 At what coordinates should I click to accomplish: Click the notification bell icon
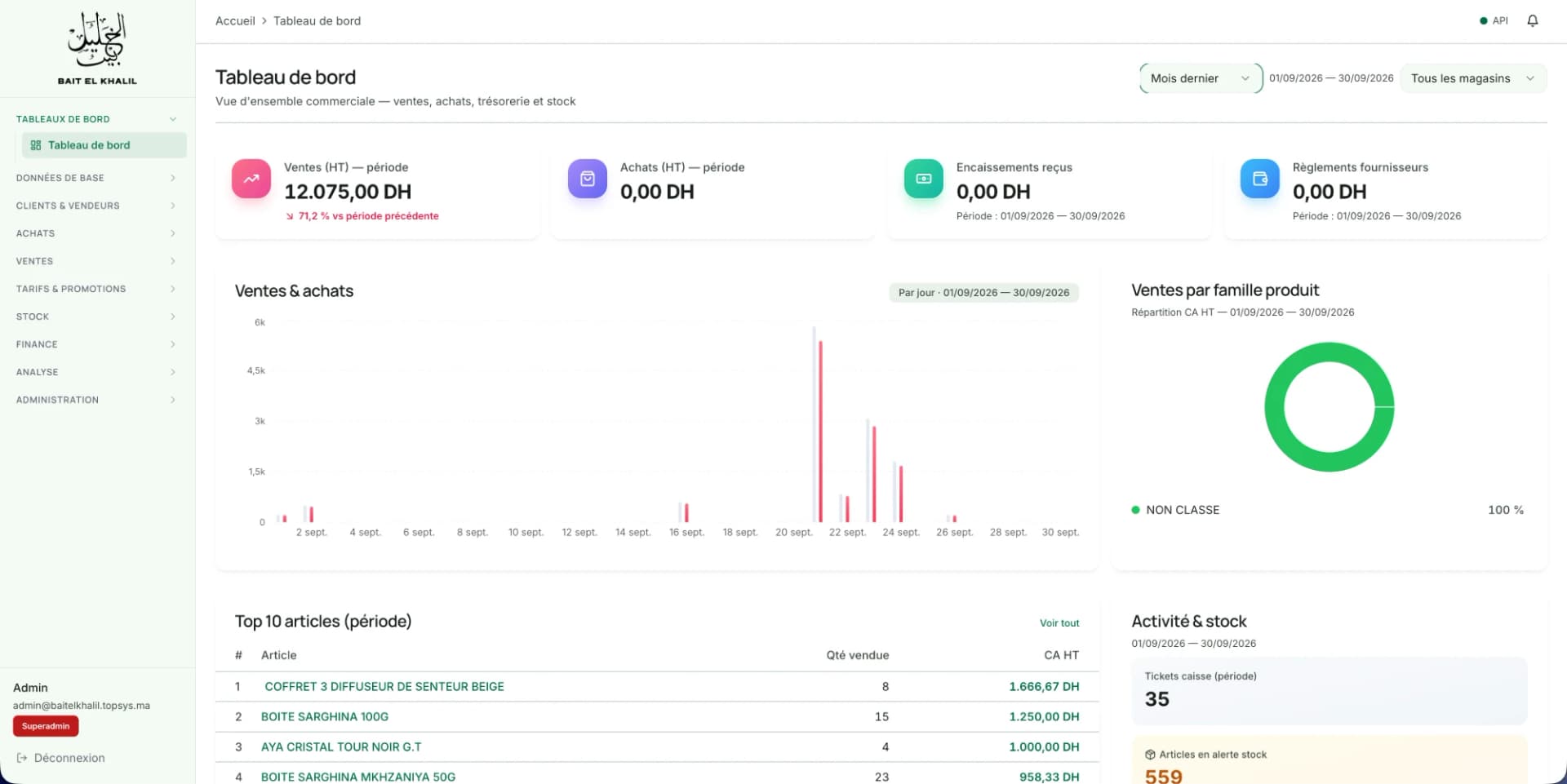tap(1532, 21)
